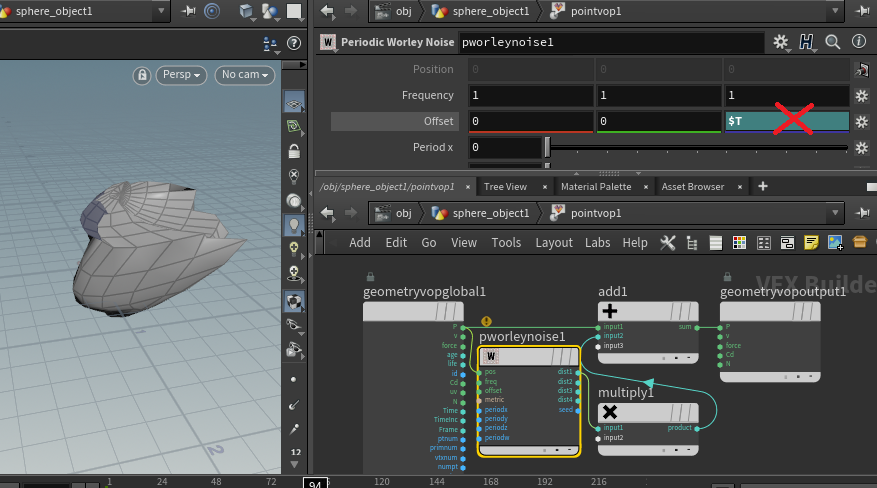This screenshot has width=877, height=488.
Task: Open the Layout menu in network editor
Action: point(554,243)
